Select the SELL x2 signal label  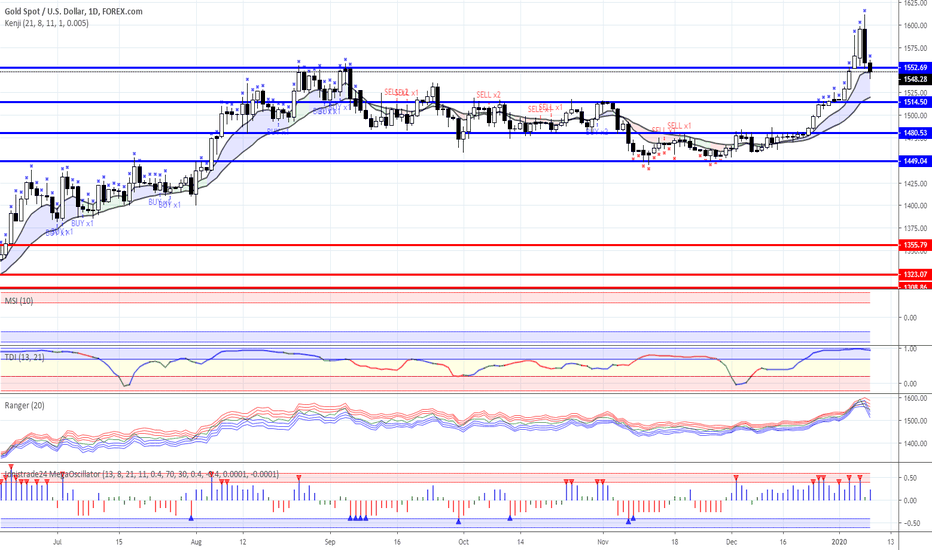488,95
